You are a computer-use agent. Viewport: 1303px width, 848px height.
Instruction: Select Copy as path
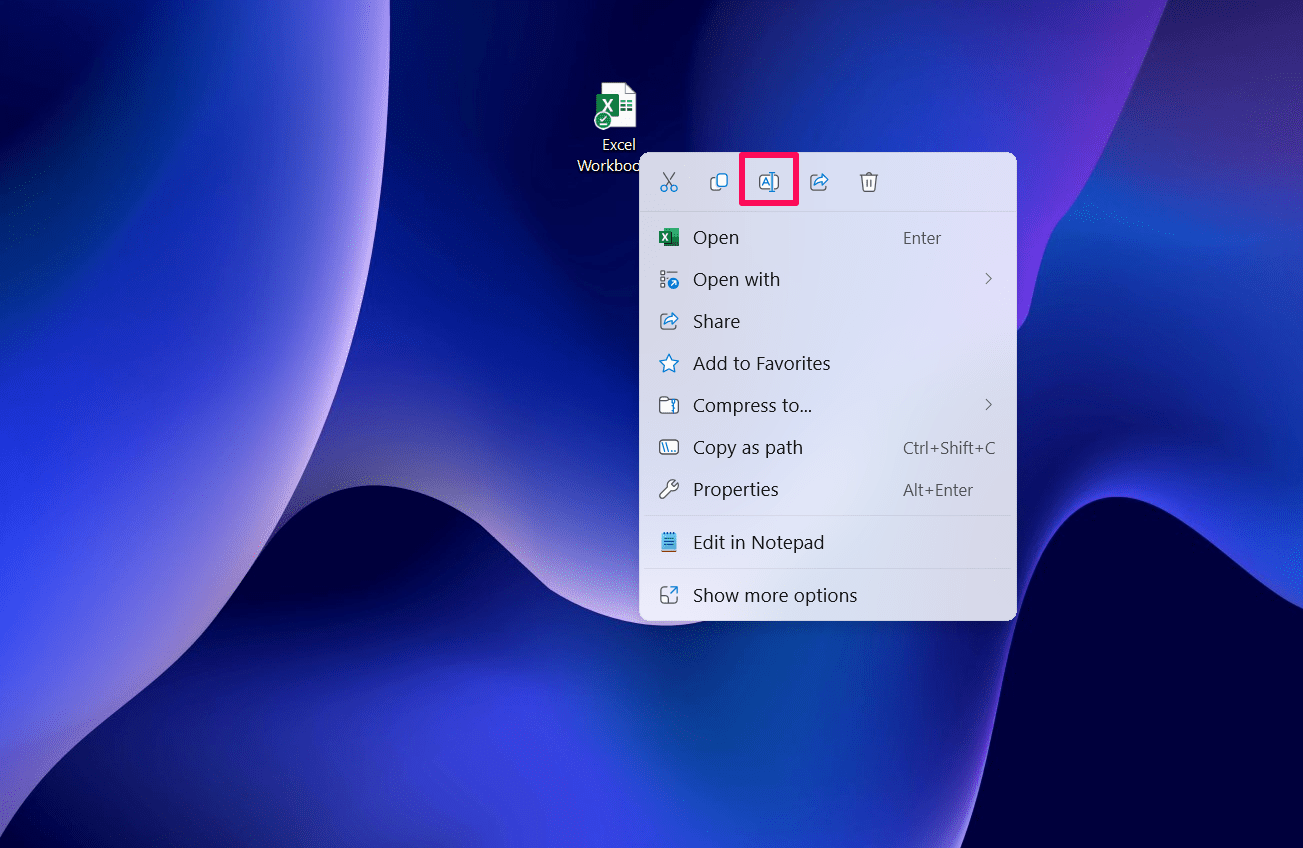(x=828, y=448)
